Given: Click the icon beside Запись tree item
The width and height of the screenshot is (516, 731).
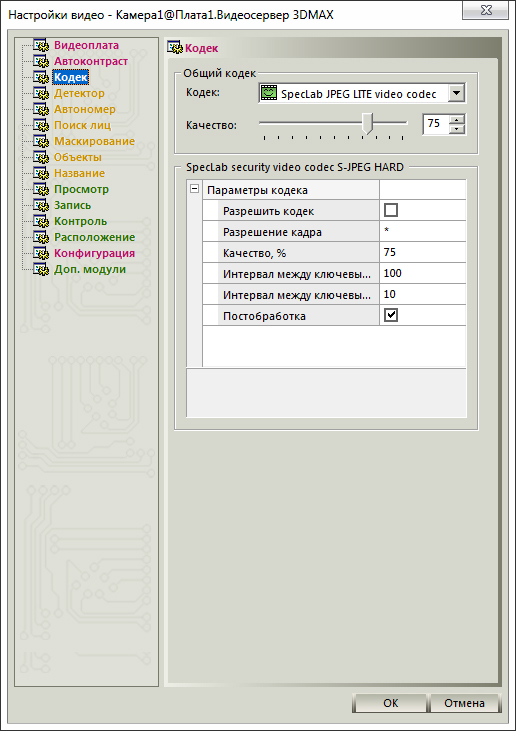Looking at the screenshot, I should (41, 206).
